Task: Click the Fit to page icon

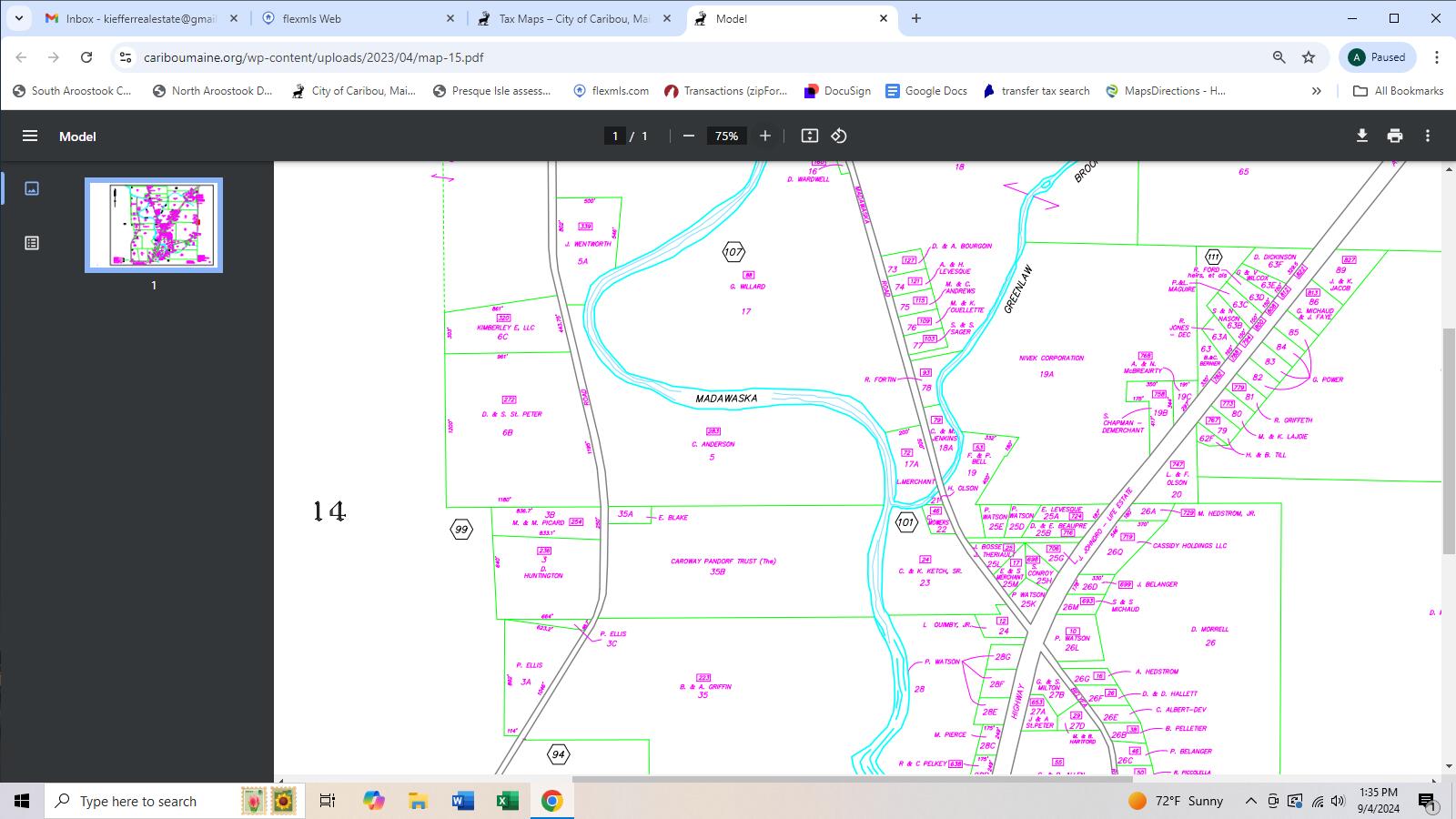Action: click(809, 136)
